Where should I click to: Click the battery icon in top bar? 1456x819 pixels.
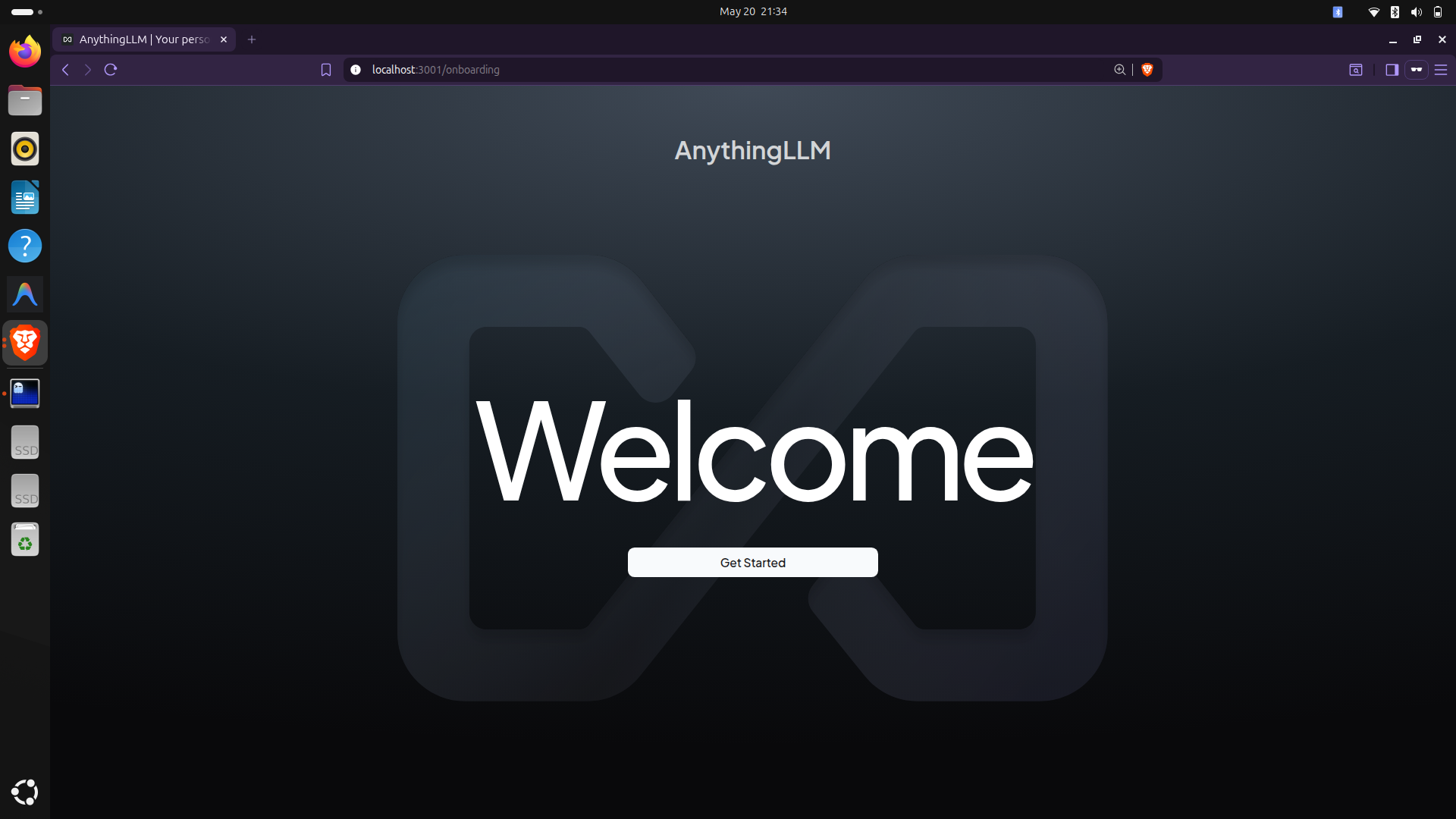point(1437,12)
